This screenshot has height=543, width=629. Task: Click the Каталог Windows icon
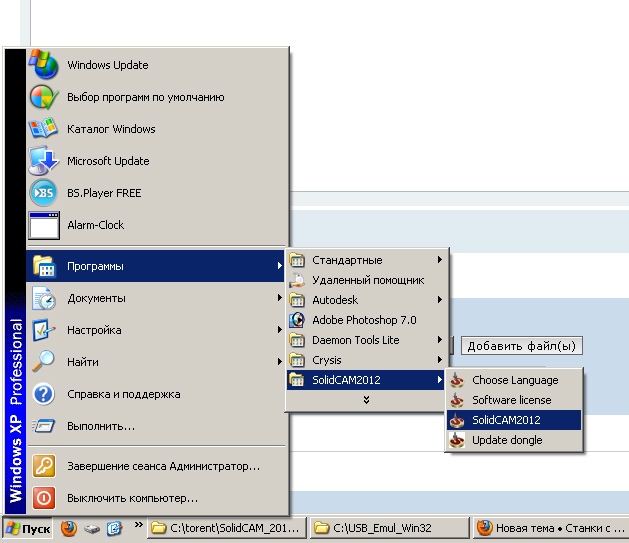coord(43,129)
